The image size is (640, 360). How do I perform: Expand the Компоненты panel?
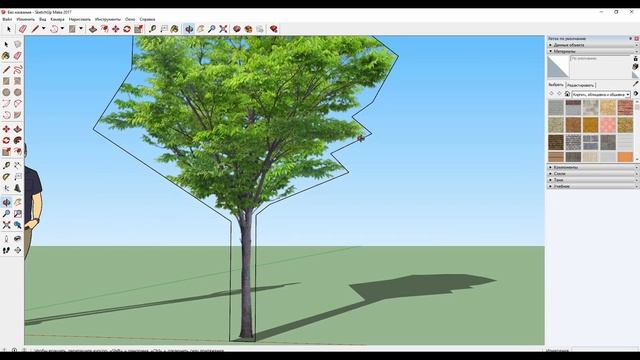pyautogui.click(x=593, y=167)
